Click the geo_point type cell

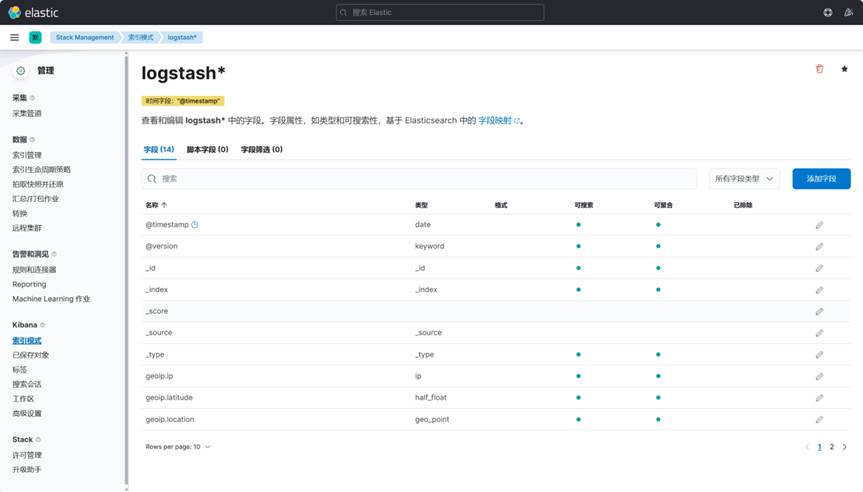pos(432,419)
